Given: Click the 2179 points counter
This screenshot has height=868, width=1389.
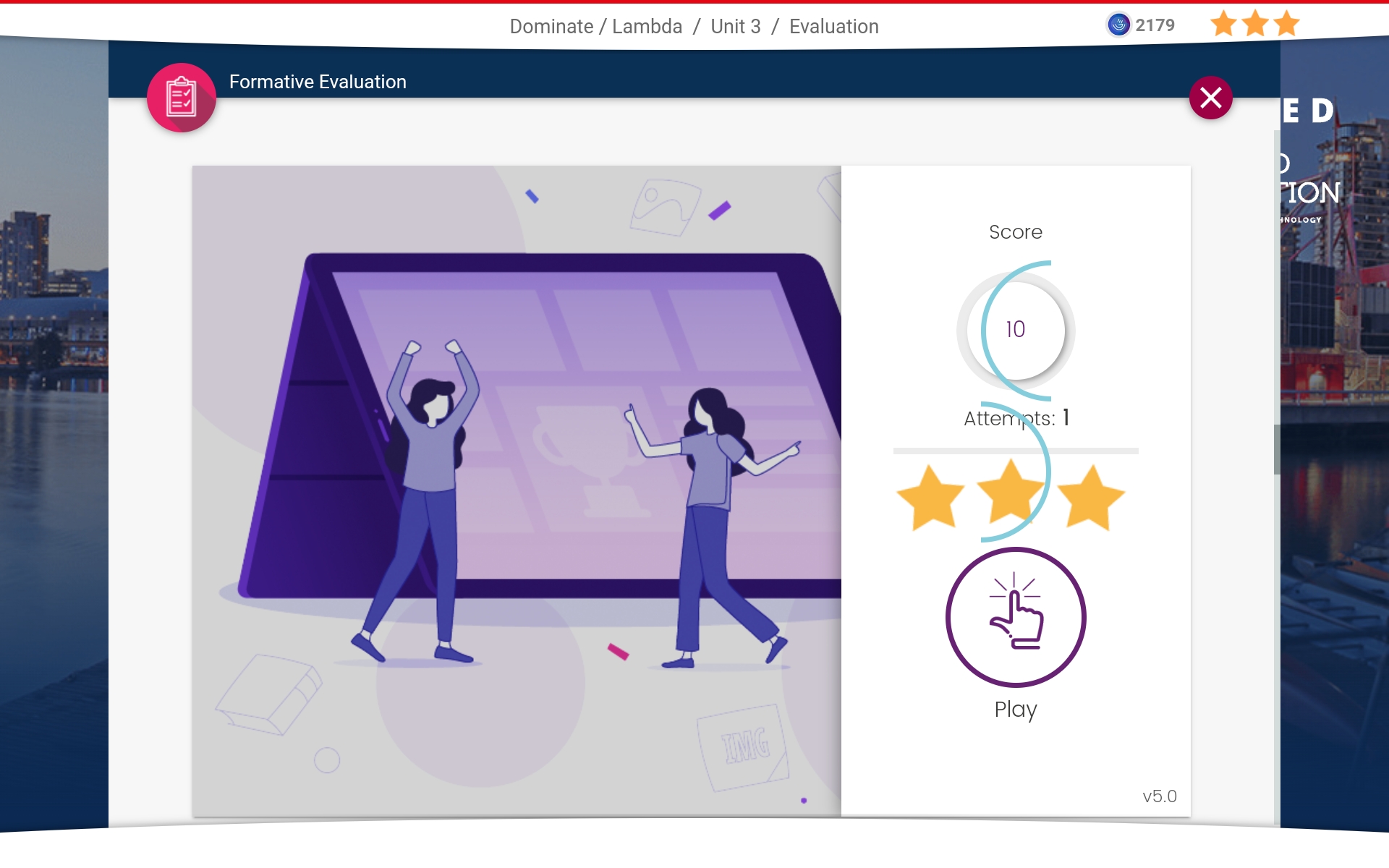Looking at the screenshot, I should (x=1155, y=25).
